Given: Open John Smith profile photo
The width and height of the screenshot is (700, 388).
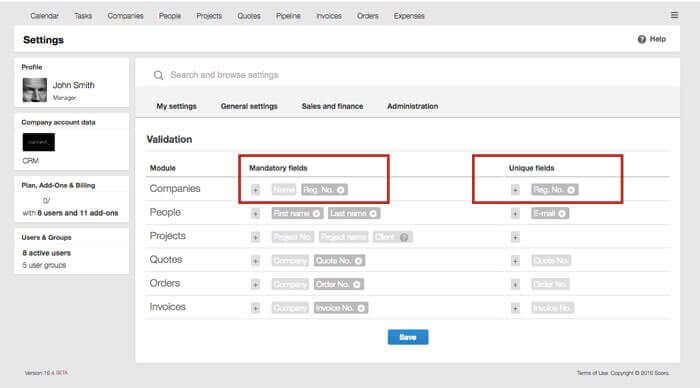Looking at the screenshot, I should (35, 90).
